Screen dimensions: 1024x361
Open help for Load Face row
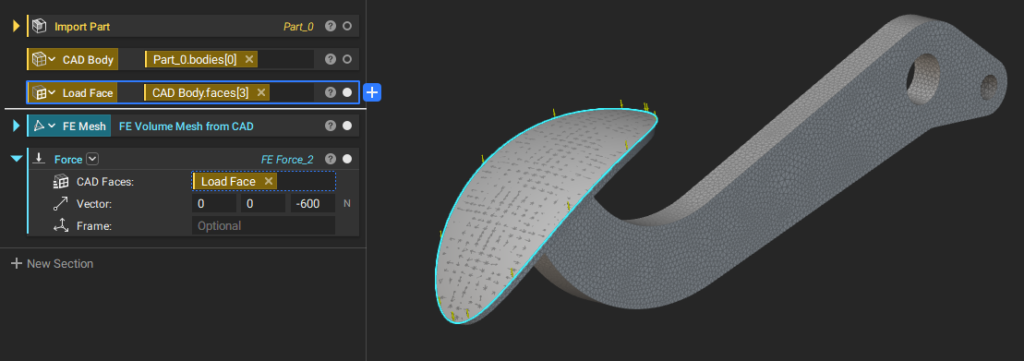coord(330,93)
